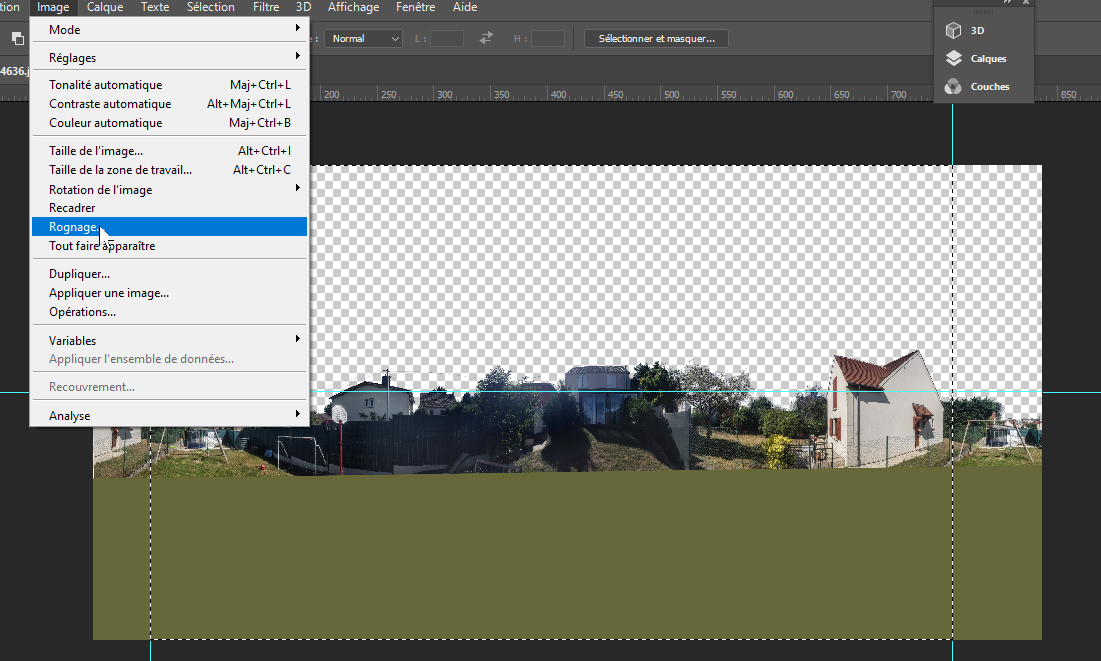
Task: Click the Sélectionner et masquer button
Action: [x=656, y=38]
